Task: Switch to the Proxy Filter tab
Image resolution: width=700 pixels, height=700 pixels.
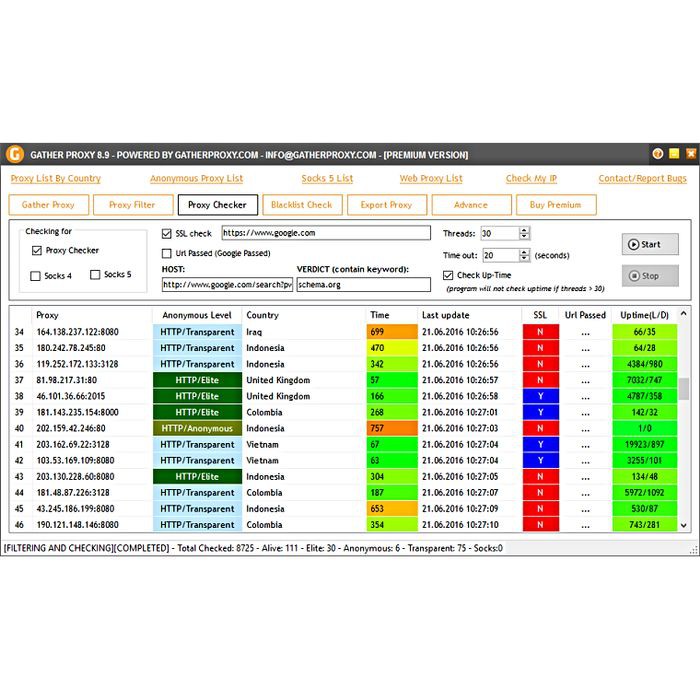Action: 132,205
